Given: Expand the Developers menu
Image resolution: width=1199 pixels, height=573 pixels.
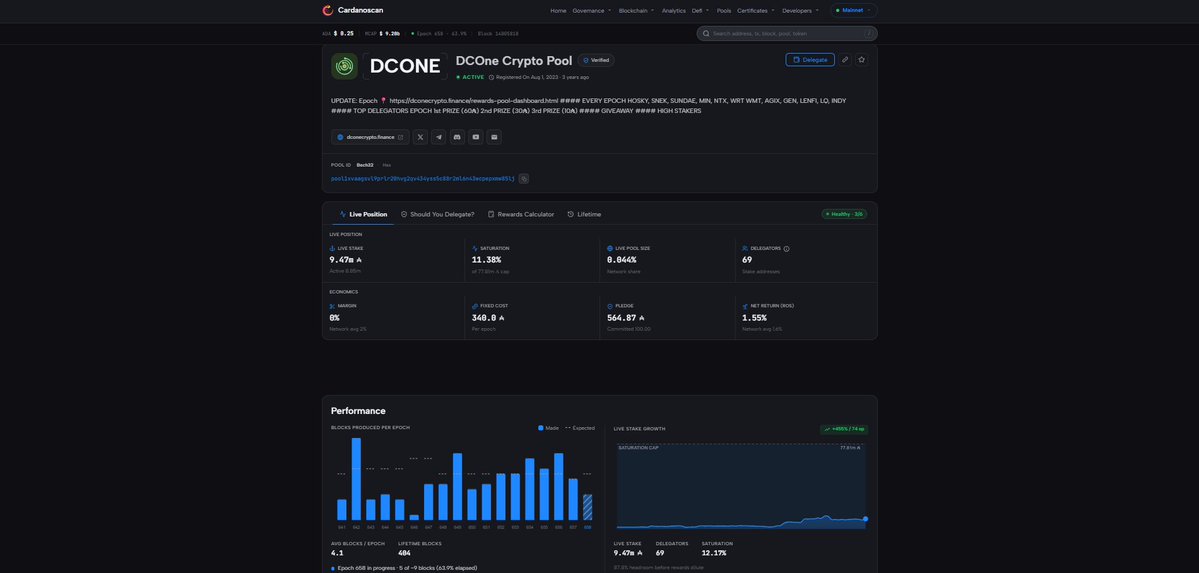Looking at the screenshot, I should click(x=800, y=11).
